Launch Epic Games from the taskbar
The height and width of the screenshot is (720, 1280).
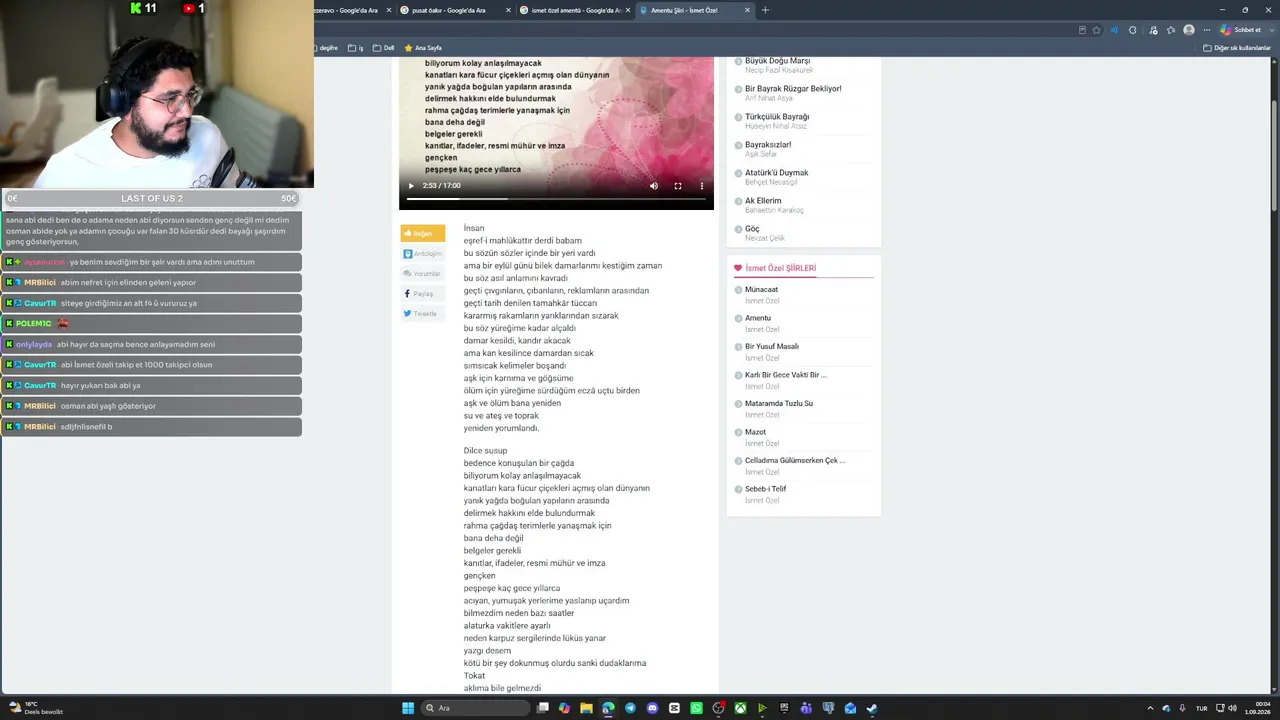coord(784,708)
